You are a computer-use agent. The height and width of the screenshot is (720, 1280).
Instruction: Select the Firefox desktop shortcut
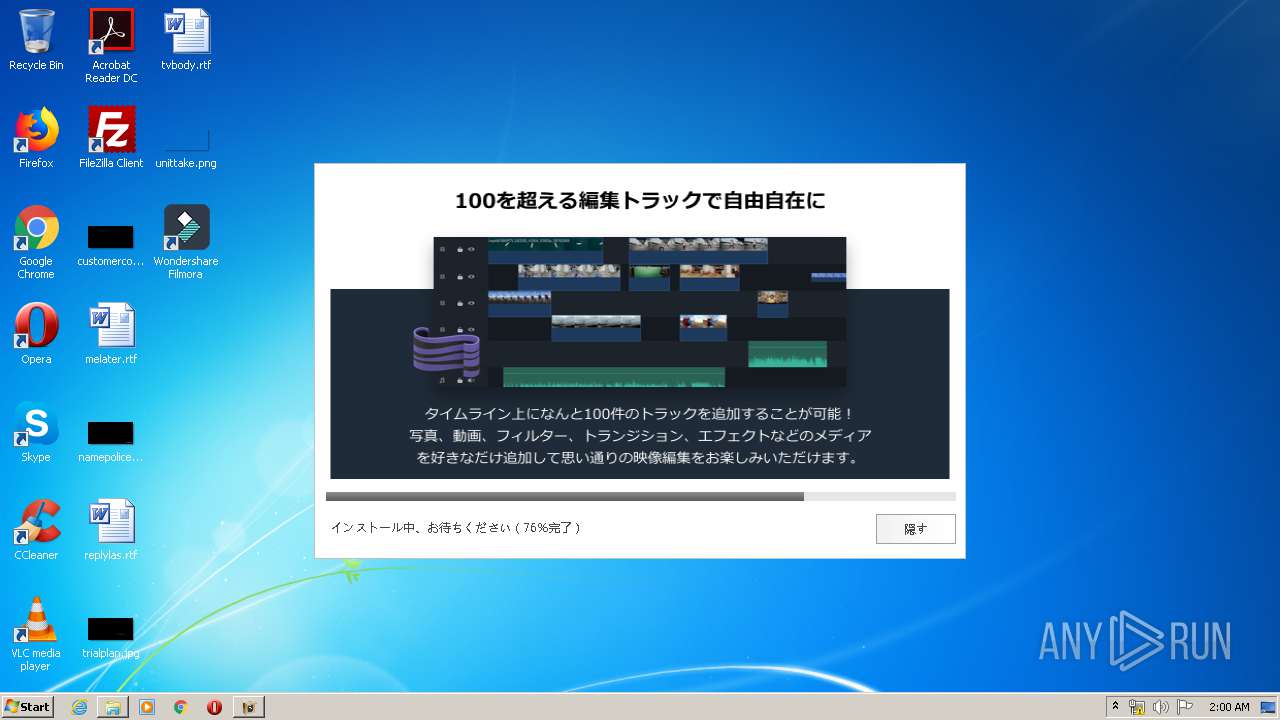(36, 138)
